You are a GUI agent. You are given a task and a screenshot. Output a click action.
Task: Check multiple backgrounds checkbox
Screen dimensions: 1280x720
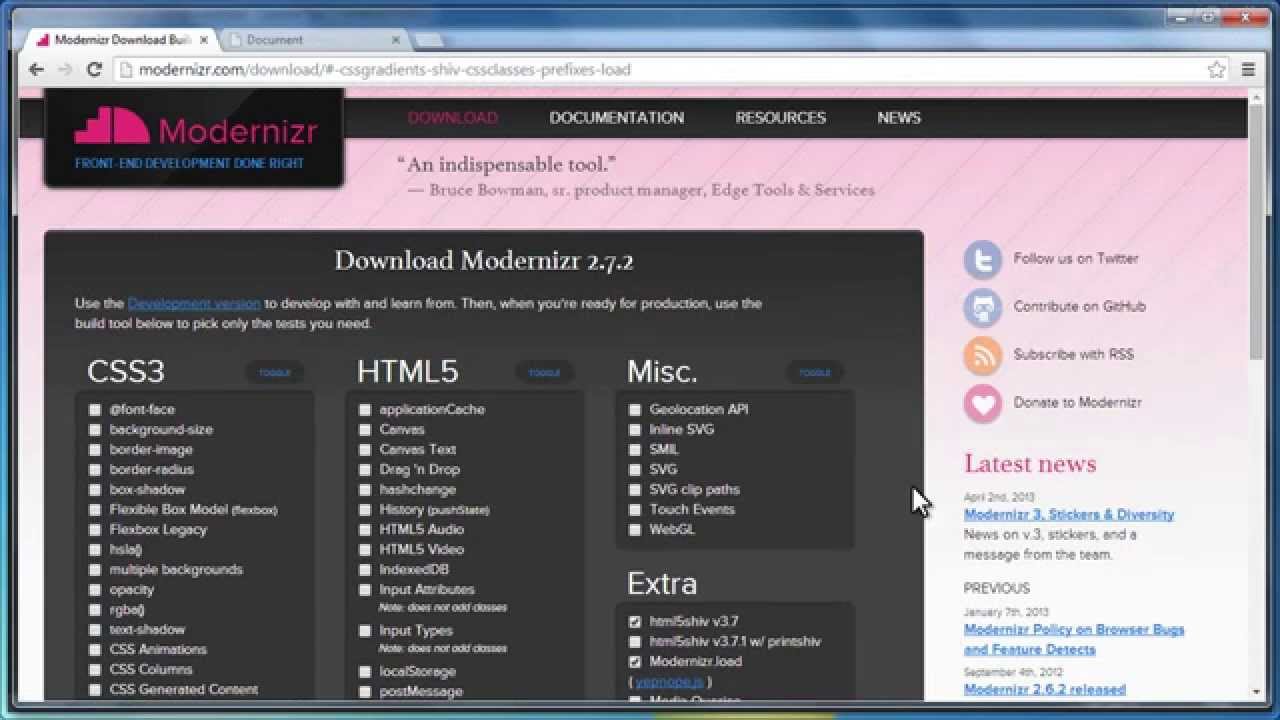pos(95,570)
